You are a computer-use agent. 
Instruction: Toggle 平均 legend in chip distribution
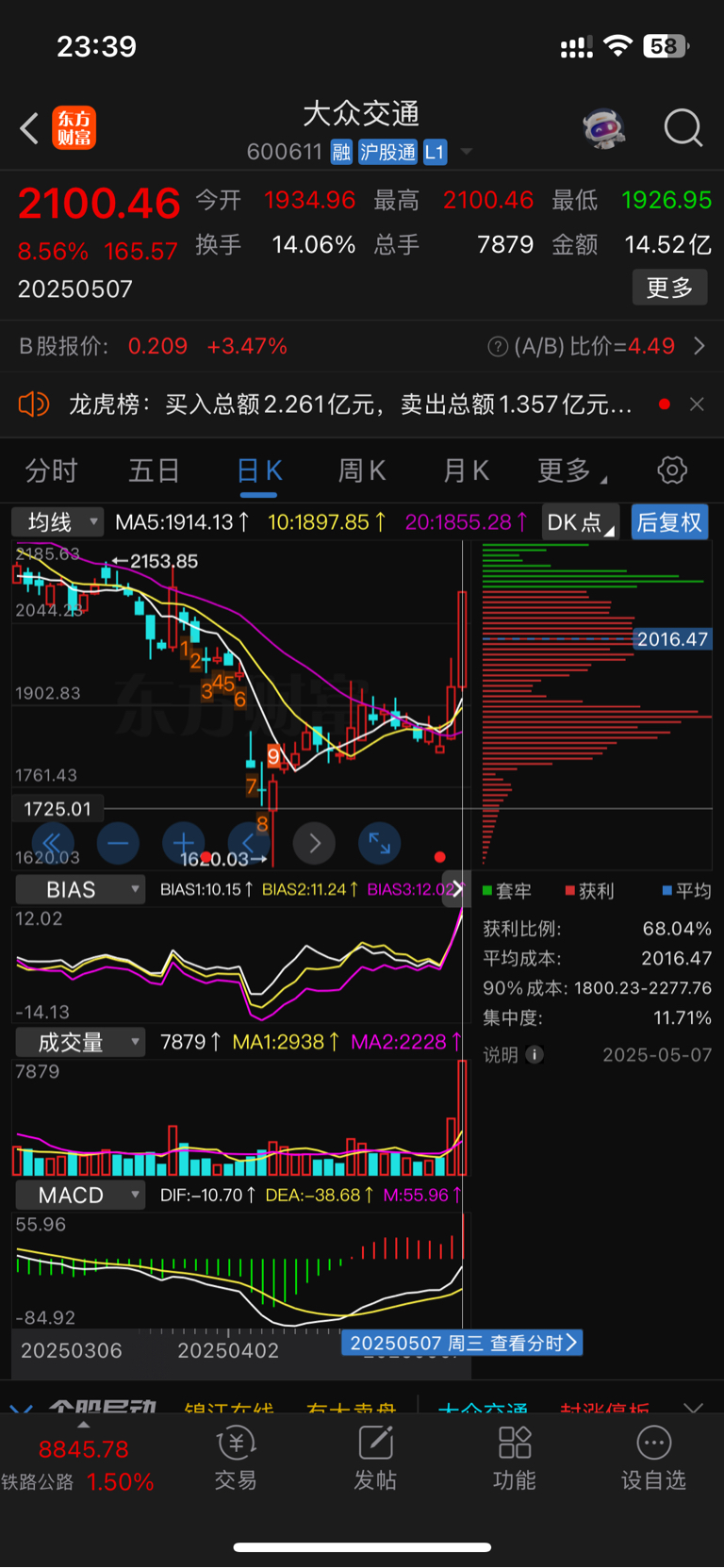[x=687, y=891]
